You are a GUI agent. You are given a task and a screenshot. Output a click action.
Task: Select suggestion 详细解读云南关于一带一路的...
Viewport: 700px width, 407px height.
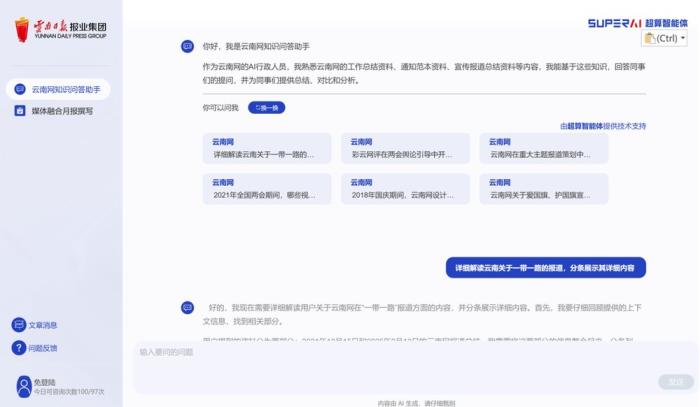[267, 148]
